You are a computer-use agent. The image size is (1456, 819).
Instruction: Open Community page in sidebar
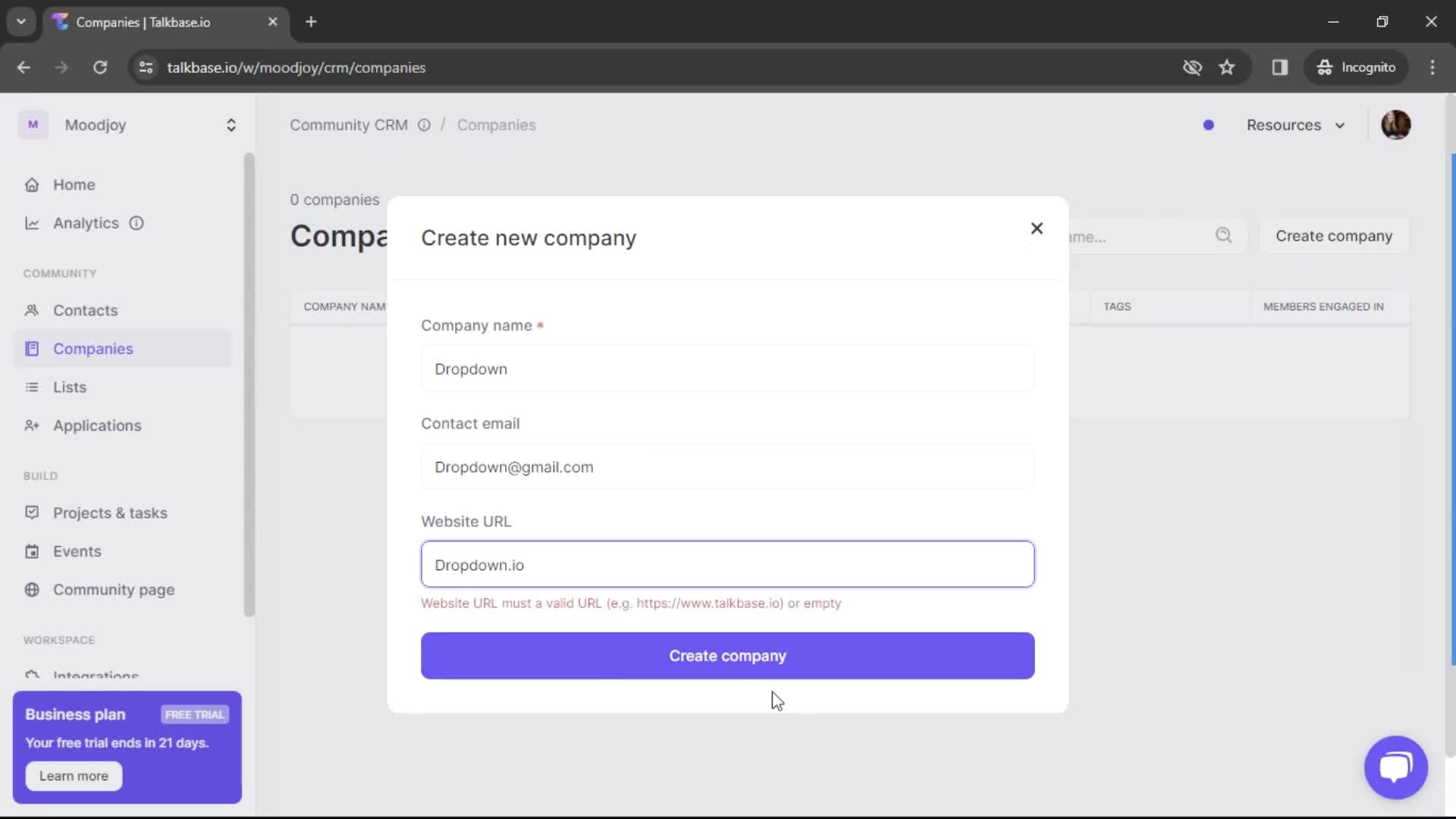(x=113, y=589)
